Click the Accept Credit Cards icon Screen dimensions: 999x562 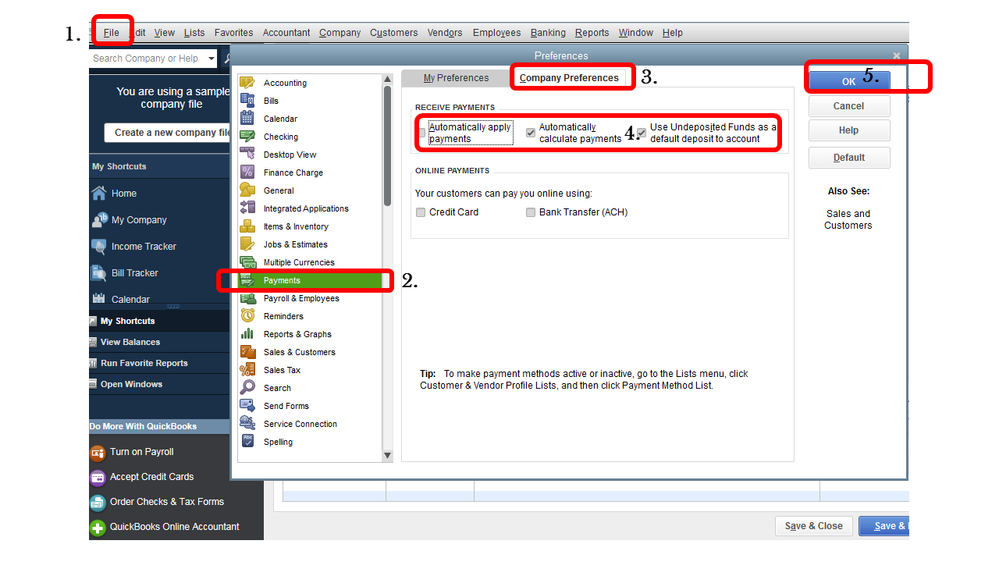(x=97, y=477)
